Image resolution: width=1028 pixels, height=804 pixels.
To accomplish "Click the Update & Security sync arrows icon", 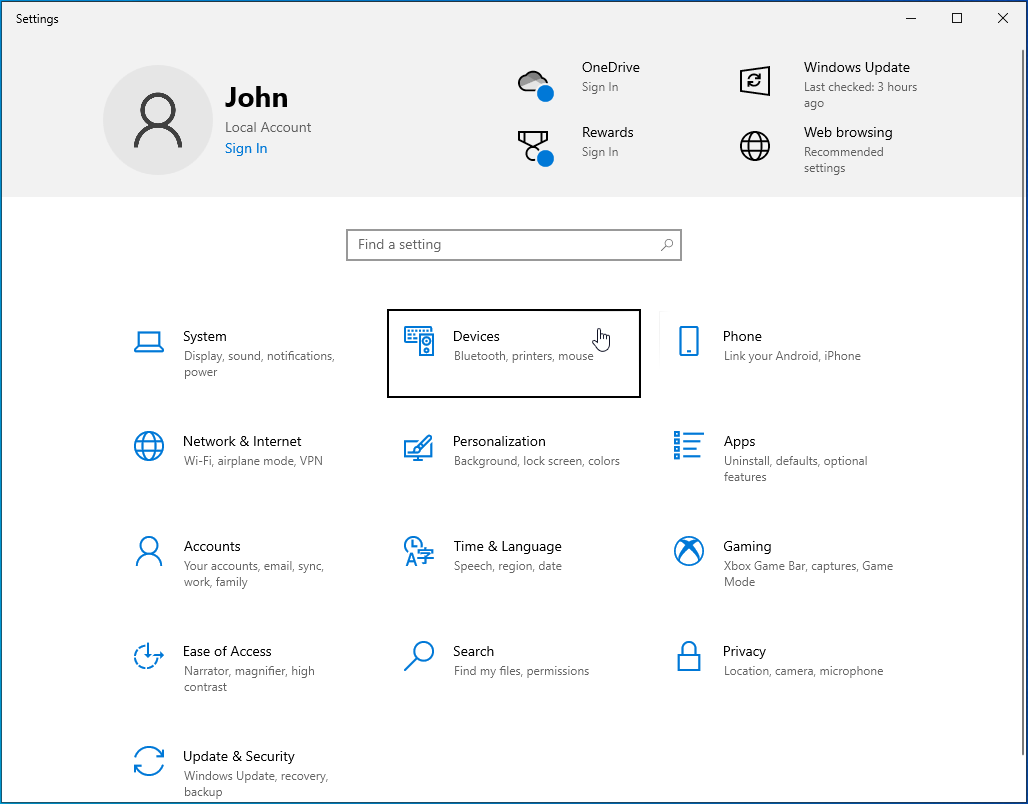I will (x=148, y=761).
